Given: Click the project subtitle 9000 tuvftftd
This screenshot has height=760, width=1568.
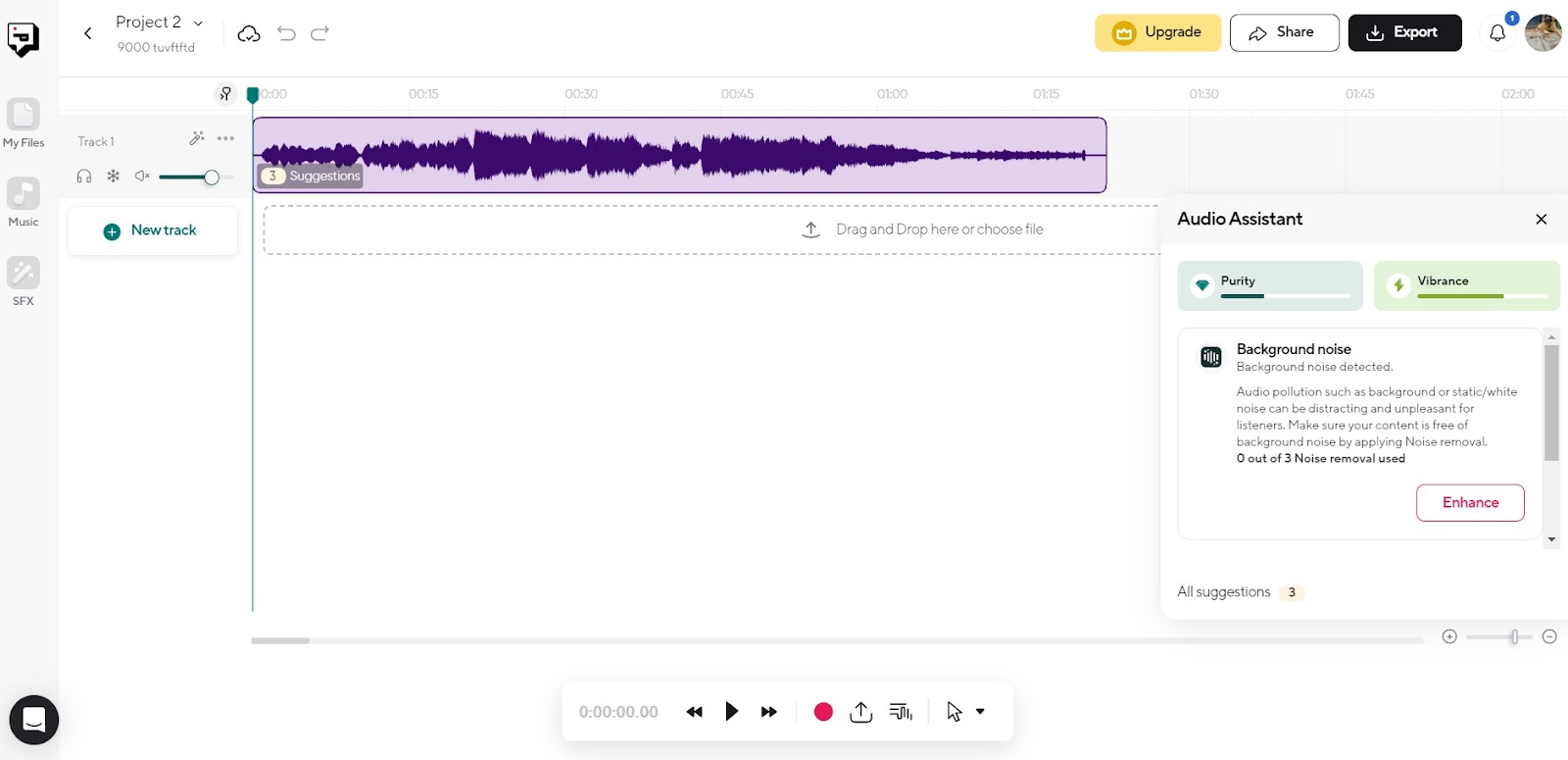Looking at the screenshot, I should [x=156, y=47].
